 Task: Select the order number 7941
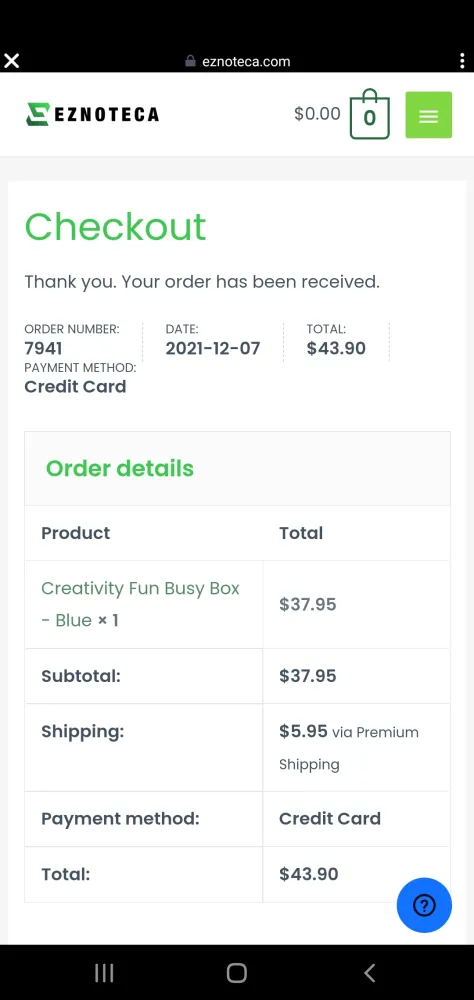click(43, 348)
